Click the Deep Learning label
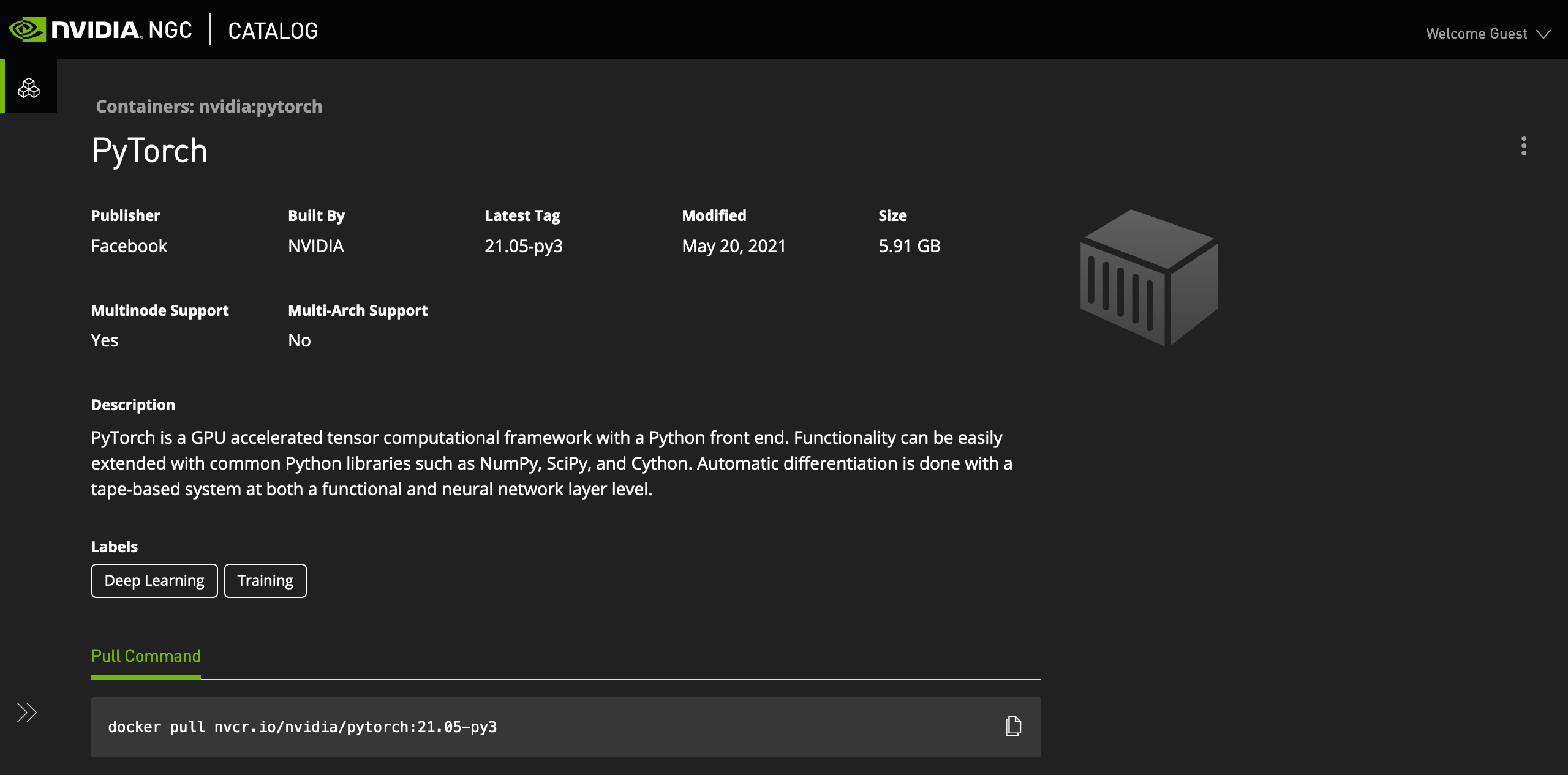 154,580
